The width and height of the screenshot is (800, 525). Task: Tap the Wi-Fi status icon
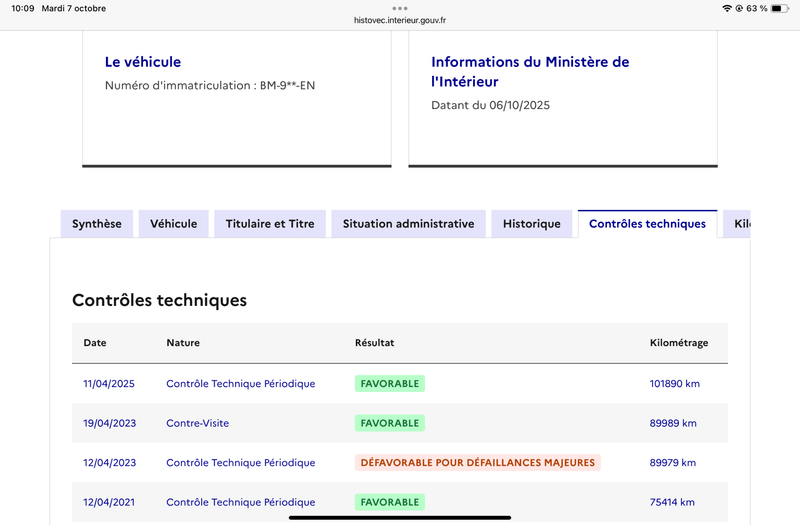click(726, 8)
